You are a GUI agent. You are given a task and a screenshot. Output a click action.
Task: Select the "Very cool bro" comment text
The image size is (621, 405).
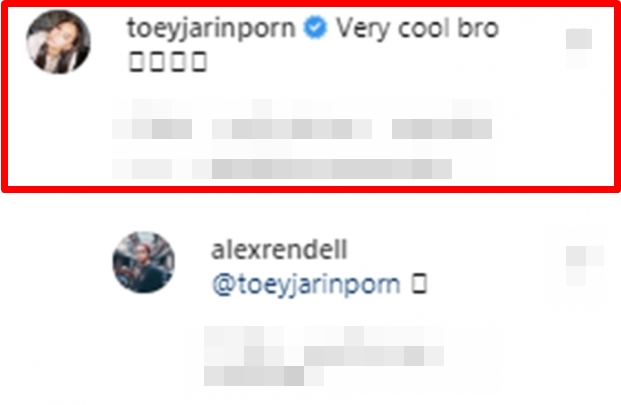coord(417,29)
